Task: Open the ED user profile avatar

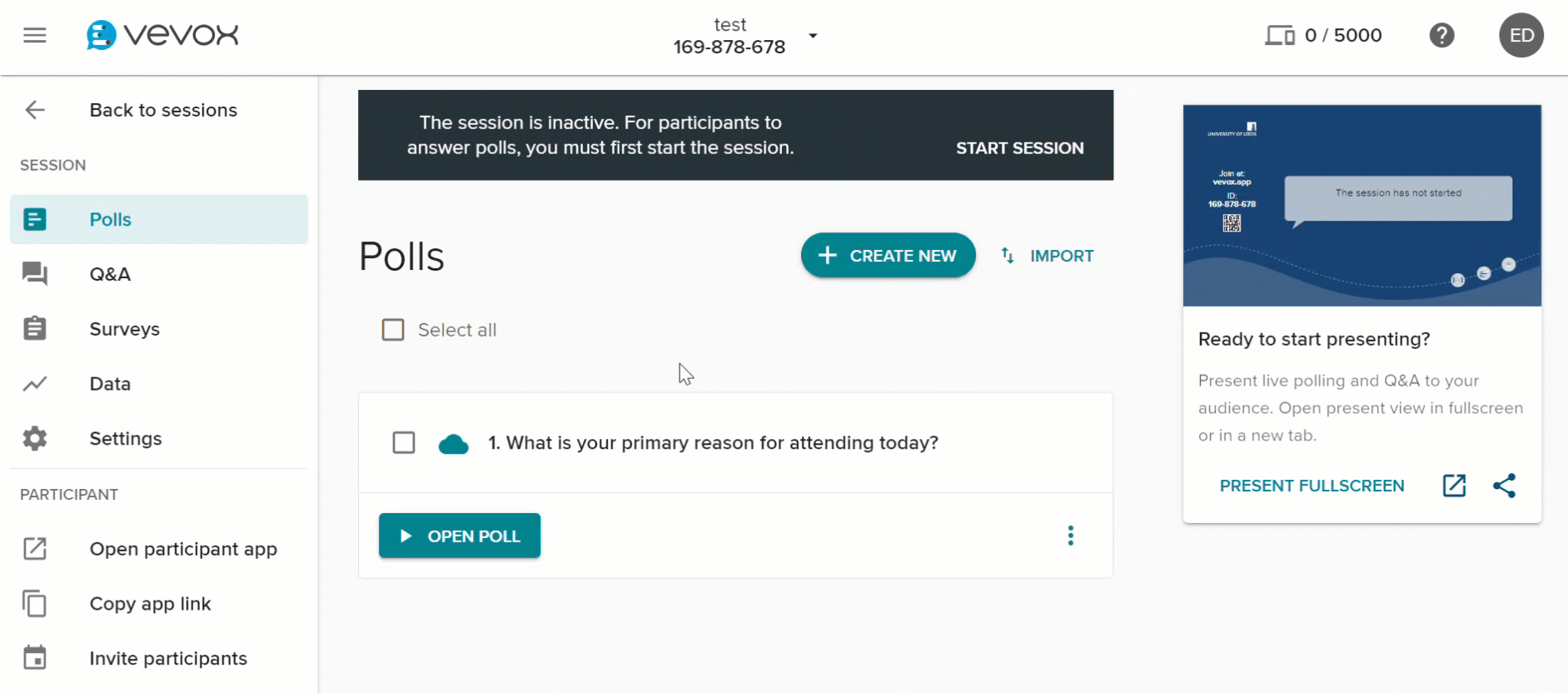Action: (1521, 35)
